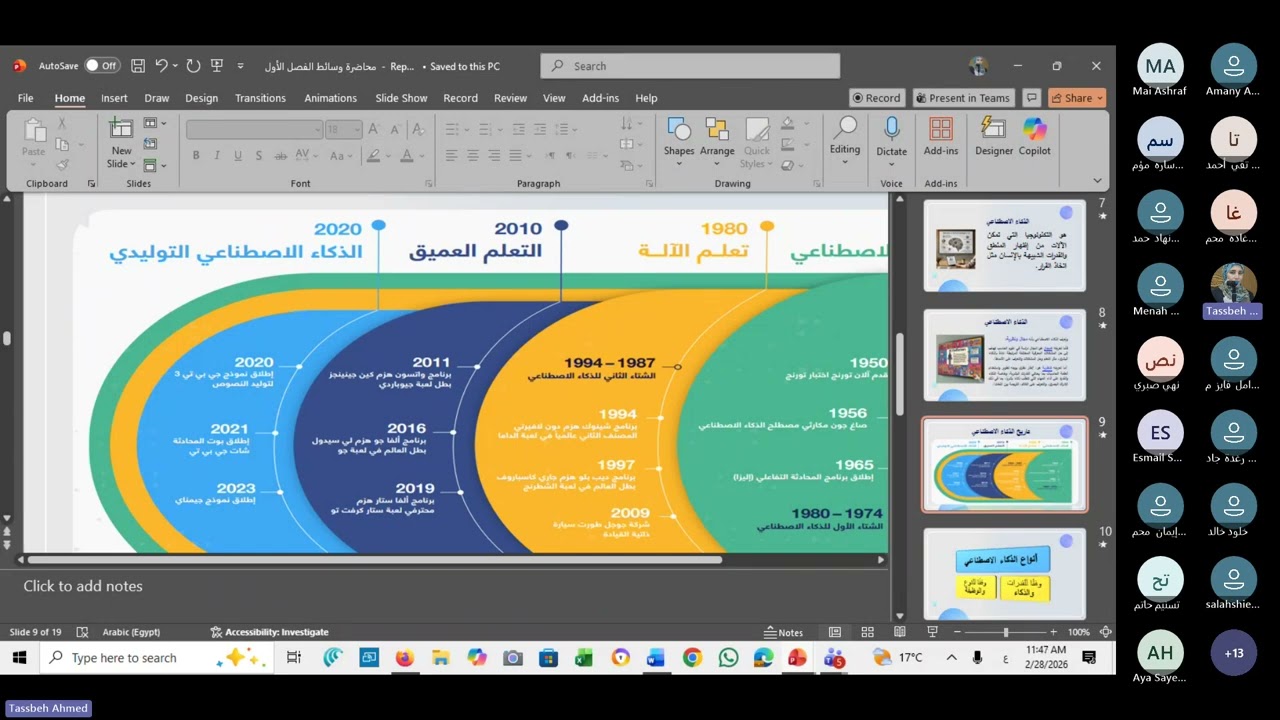Select slide 10 thumbnail
Image resolution: width=1280 pixels, height=720 pixels.
[1004, 573]
